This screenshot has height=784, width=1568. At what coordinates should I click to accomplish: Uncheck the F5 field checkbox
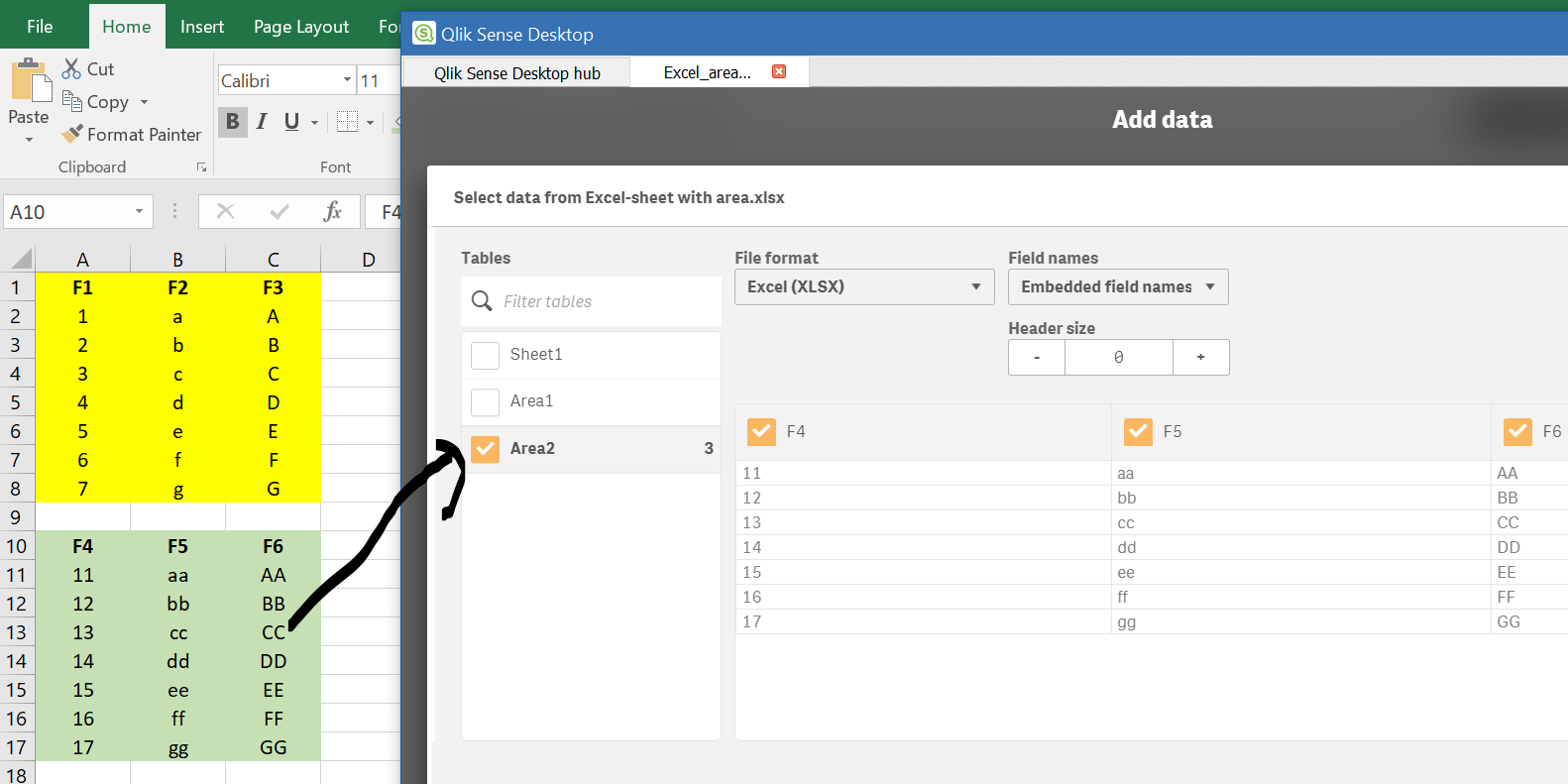(1138, 431)
